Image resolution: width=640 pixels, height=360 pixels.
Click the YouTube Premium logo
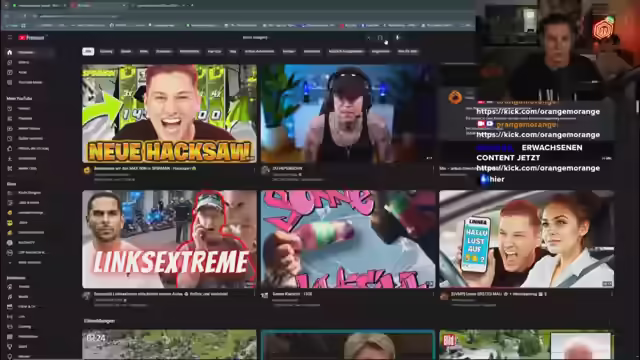31,37
